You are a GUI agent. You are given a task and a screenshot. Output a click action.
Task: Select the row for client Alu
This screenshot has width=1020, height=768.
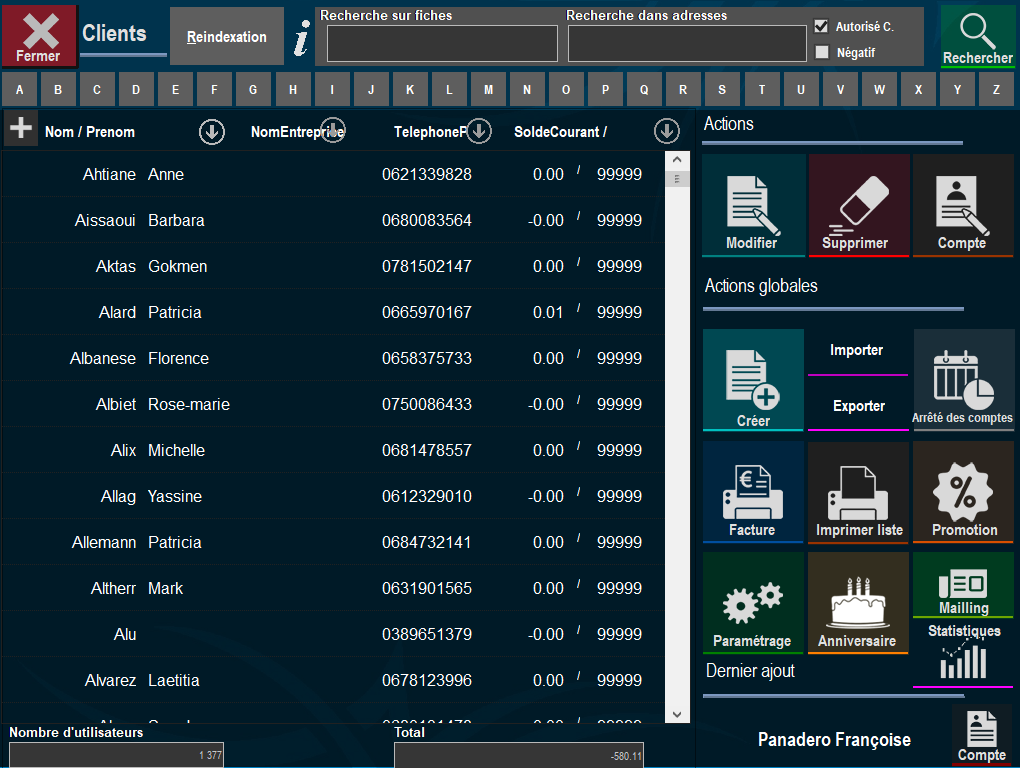[332, 634]
